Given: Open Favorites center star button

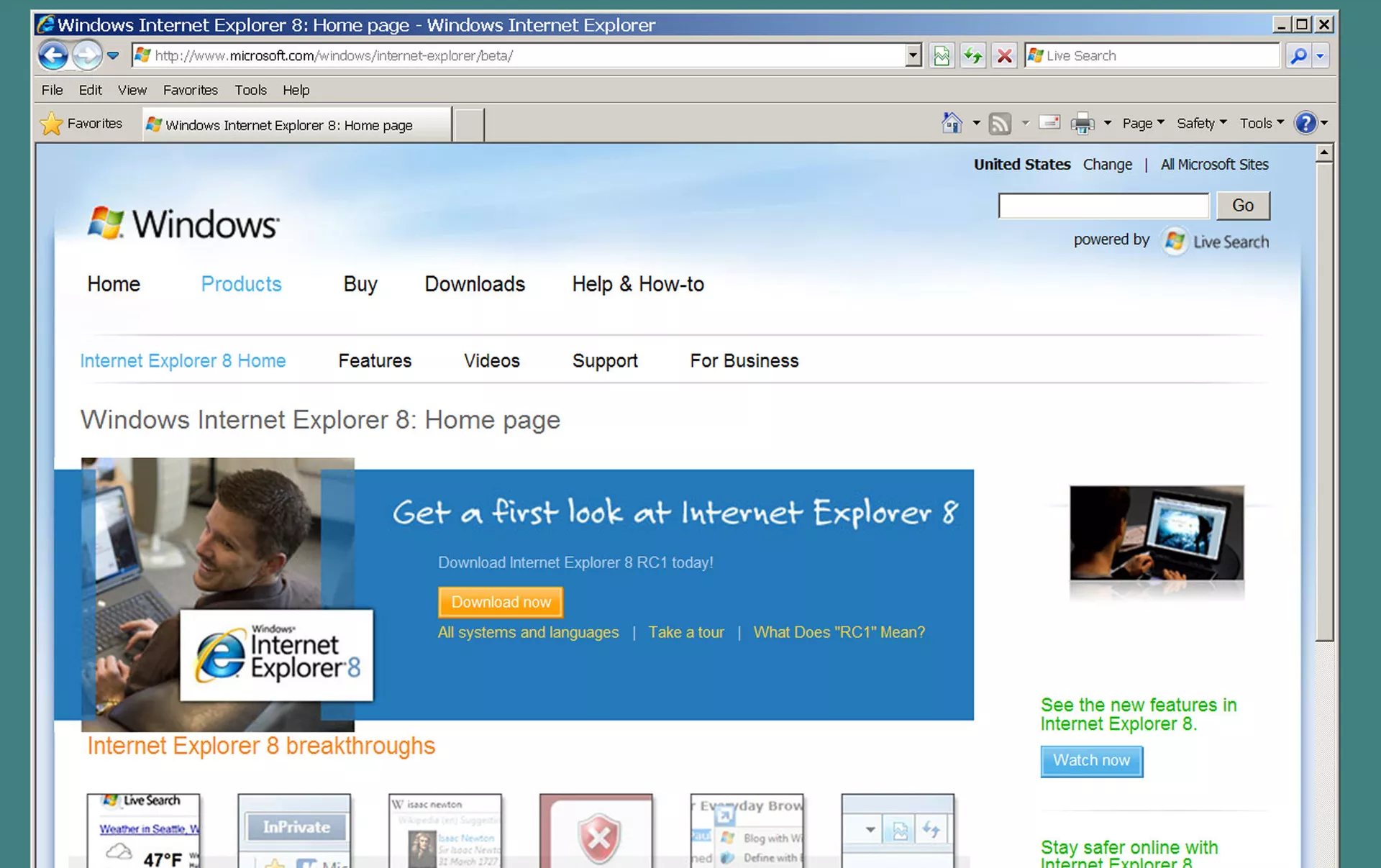Looking at the screenshot, I should tap(81, 124).
